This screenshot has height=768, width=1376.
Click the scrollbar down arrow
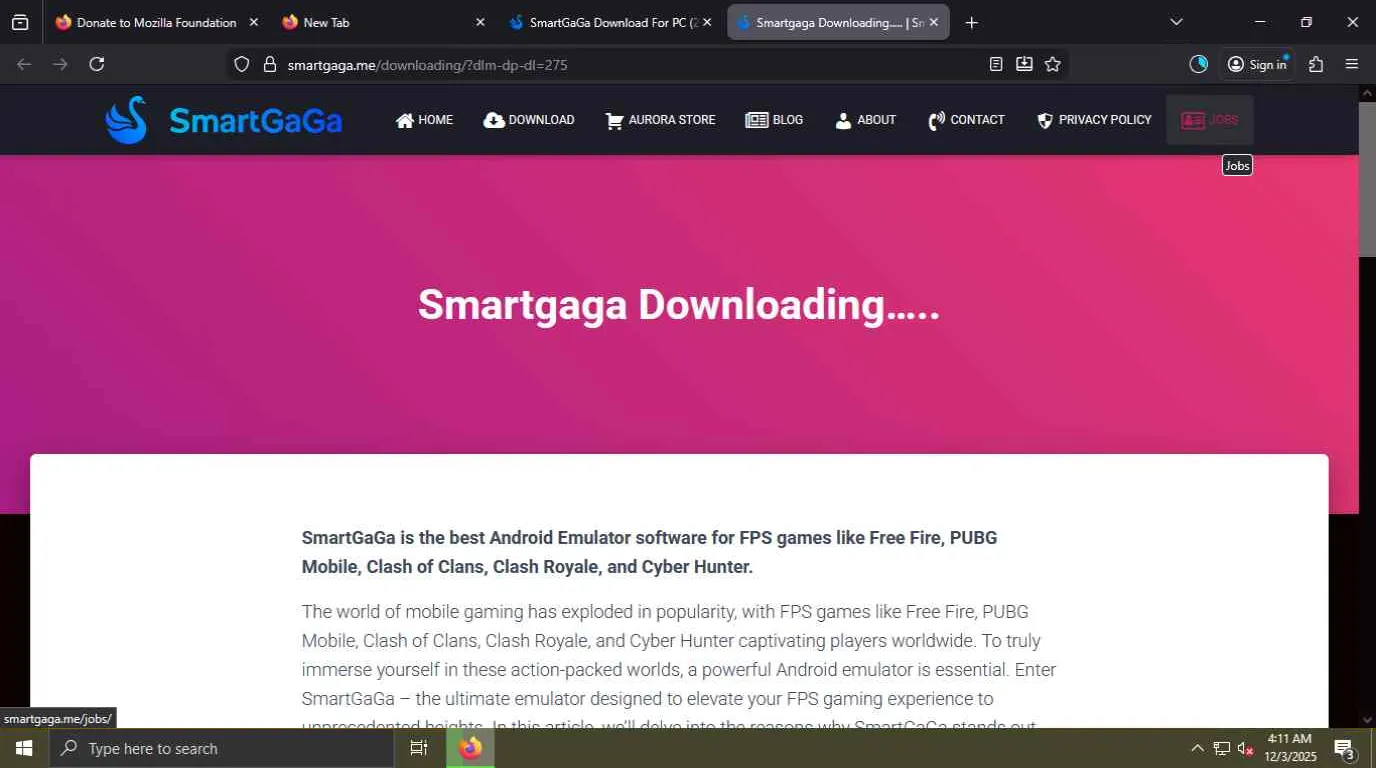[1367, 720]
